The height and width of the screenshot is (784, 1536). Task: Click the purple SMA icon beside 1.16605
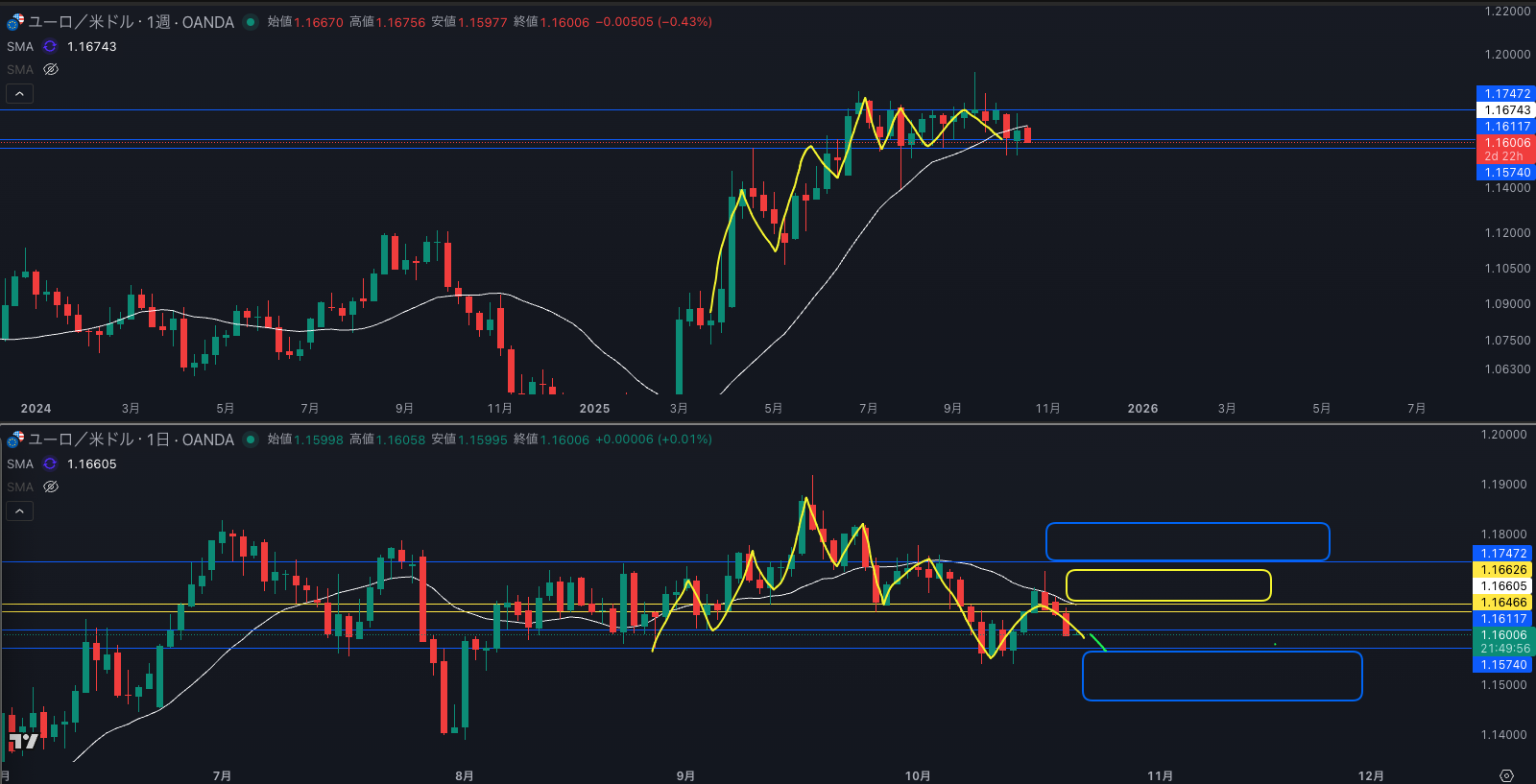(50, 463)
